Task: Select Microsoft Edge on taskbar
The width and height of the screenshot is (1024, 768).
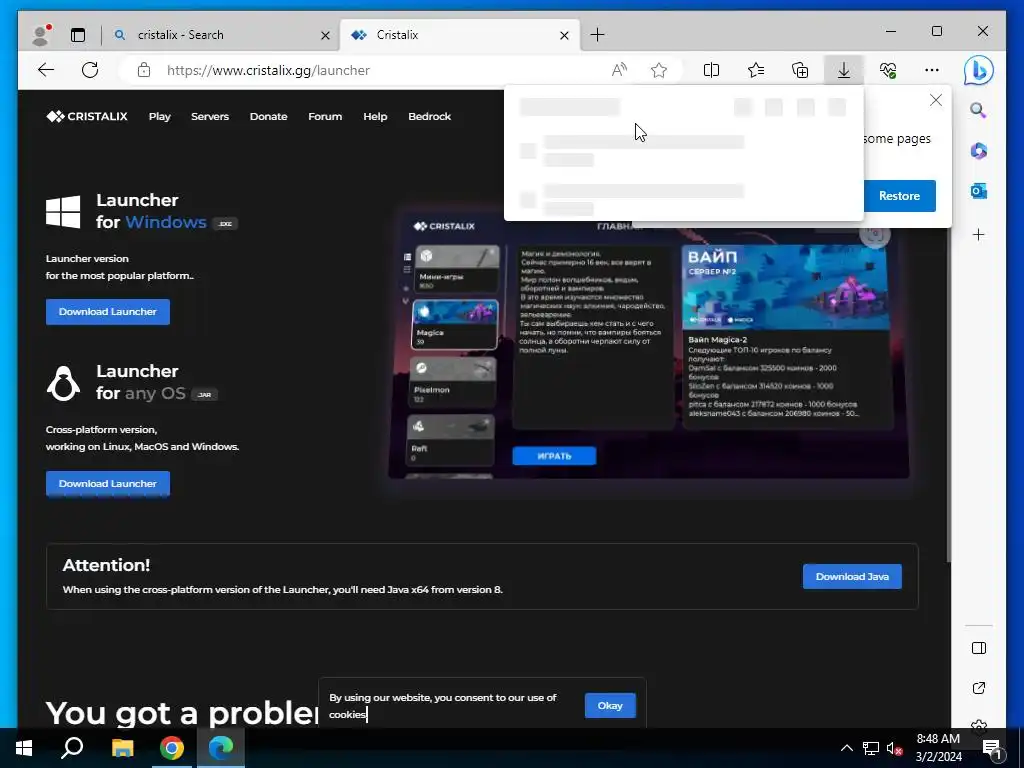Action: tap(221, 748)
